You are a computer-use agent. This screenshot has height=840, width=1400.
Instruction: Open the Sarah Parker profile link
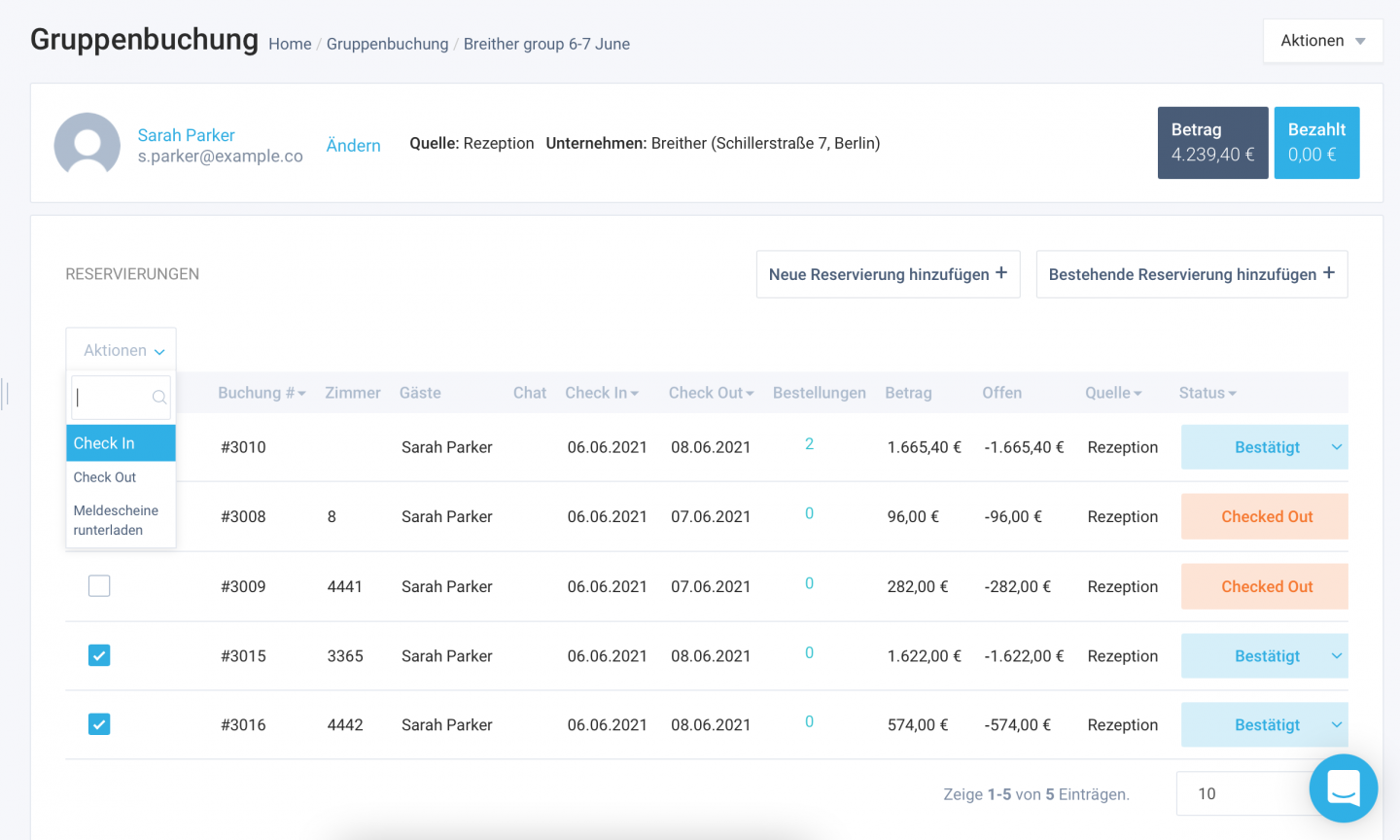point(187,135)
